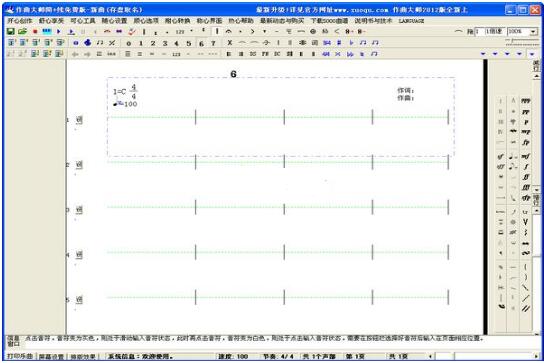Insert the mf dynamic marking
This screenshot has width=544, height=363.
(526, 156)
